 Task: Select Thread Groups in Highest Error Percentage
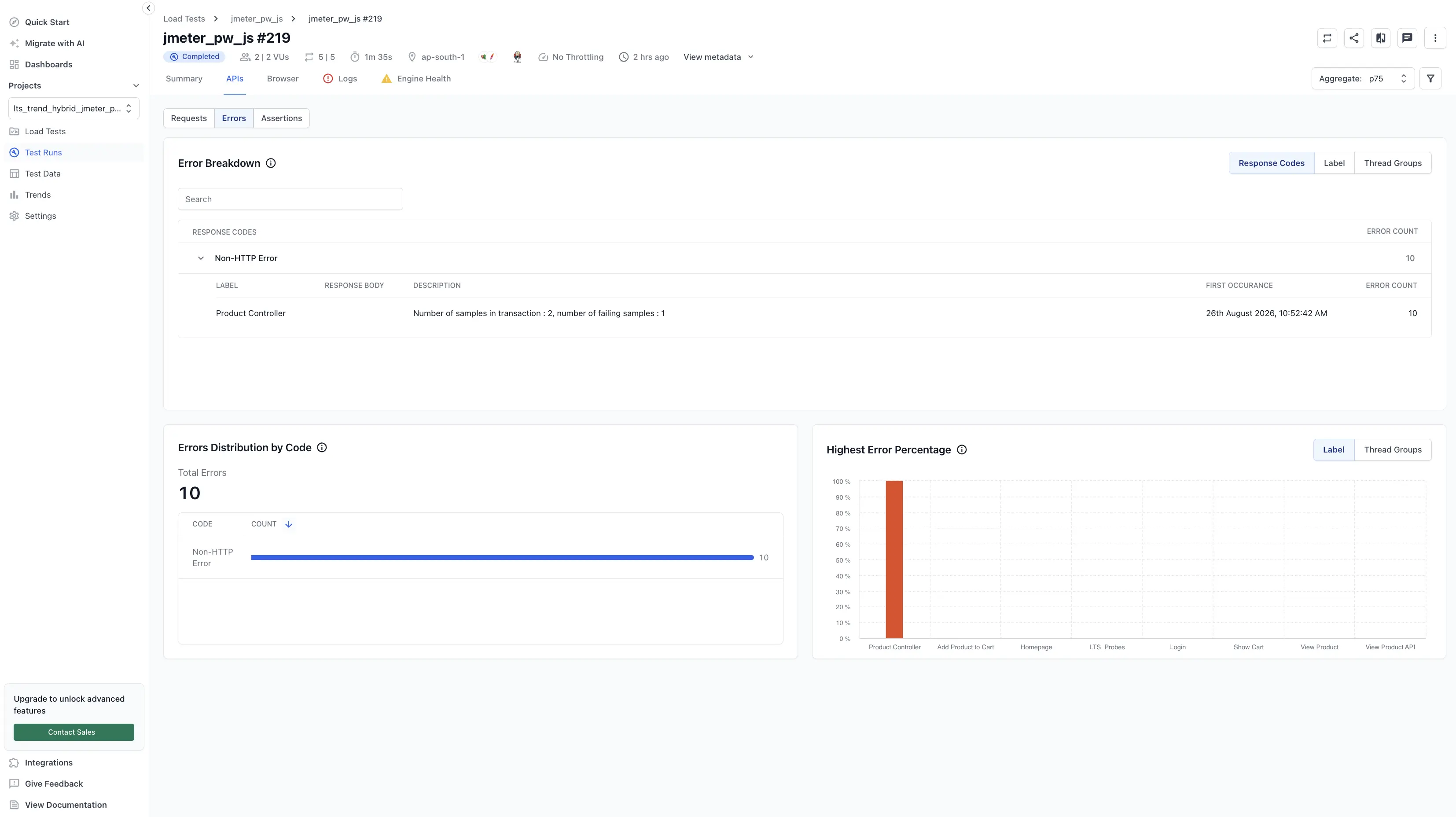coord(1393,450)
